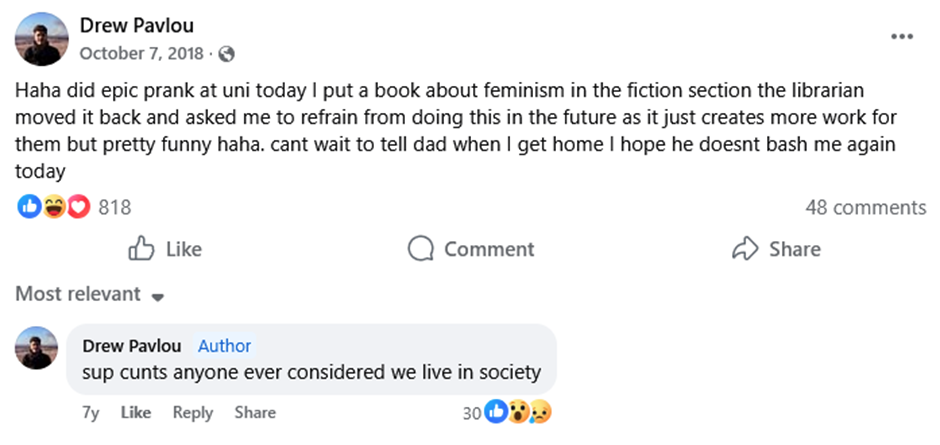Click the sad reaction emoji on comment
Screen dimensions: 940x445
(541, 412)
